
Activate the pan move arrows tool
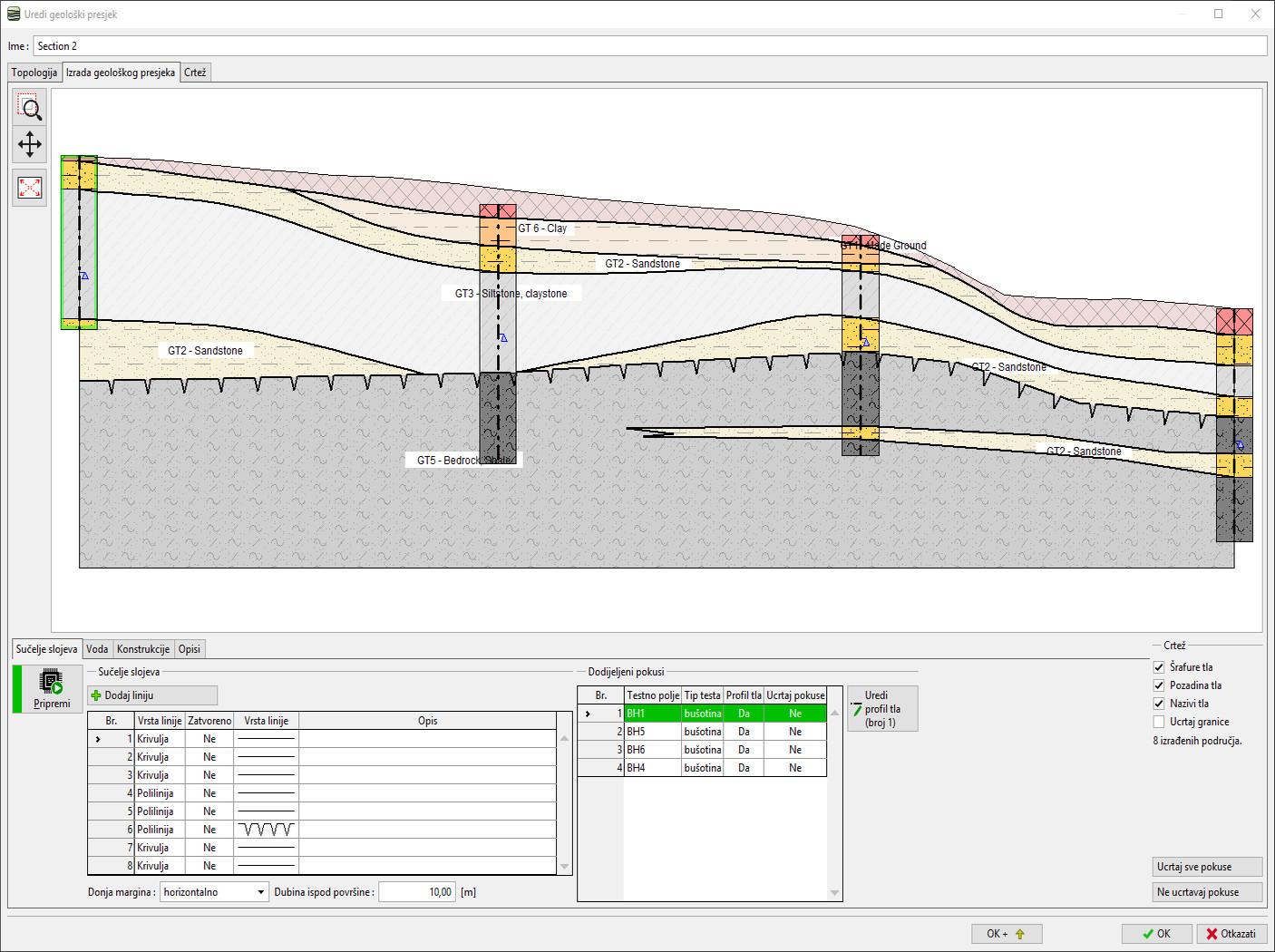pyautogui.click(x=30, y=144)
